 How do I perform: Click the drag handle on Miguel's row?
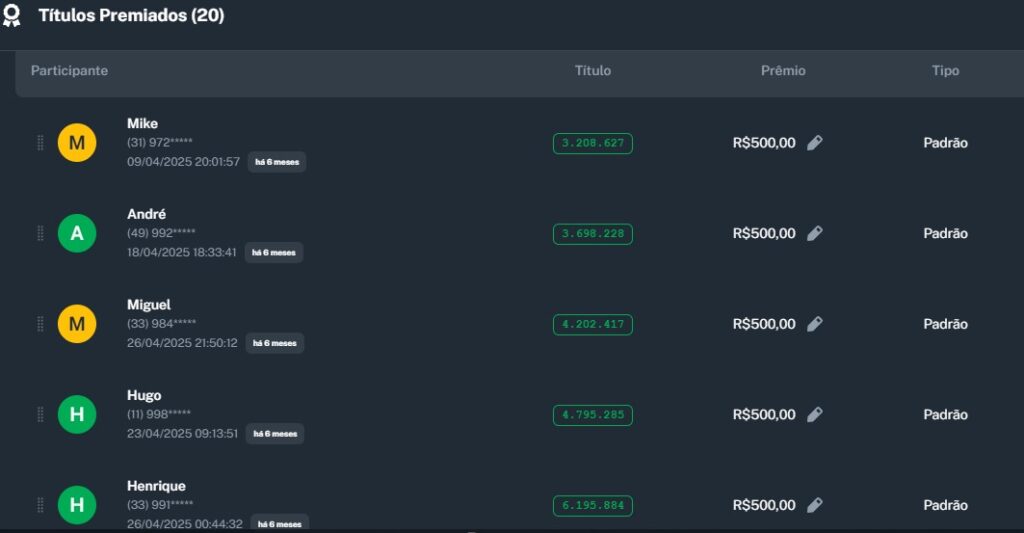click(40, 324)
